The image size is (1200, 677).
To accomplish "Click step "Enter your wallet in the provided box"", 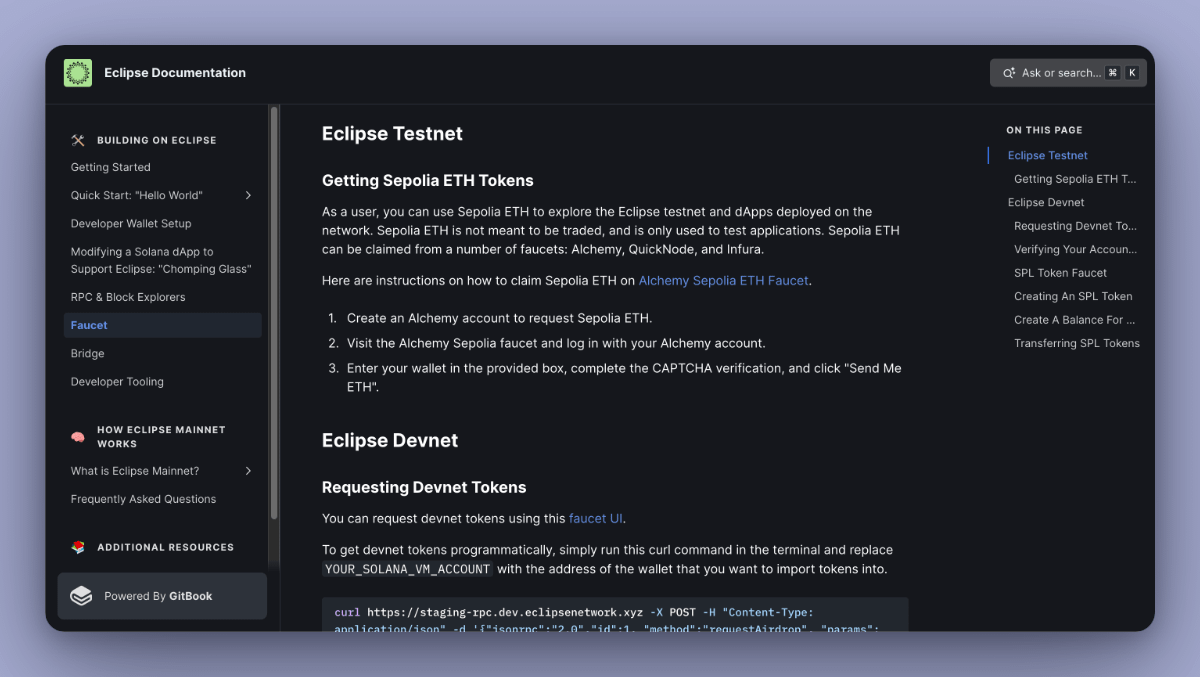I will (x=624, y=377).
